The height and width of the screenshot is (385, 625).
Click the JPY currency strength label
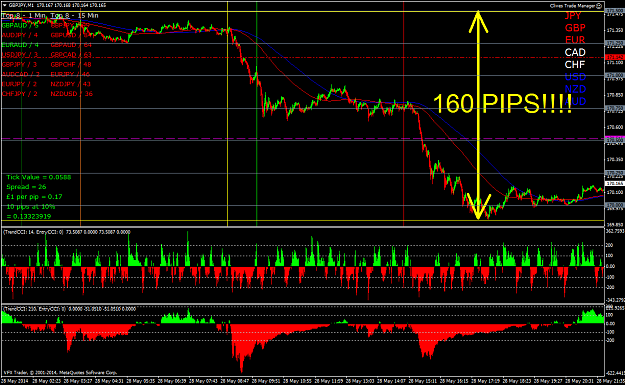click(573, 16)
